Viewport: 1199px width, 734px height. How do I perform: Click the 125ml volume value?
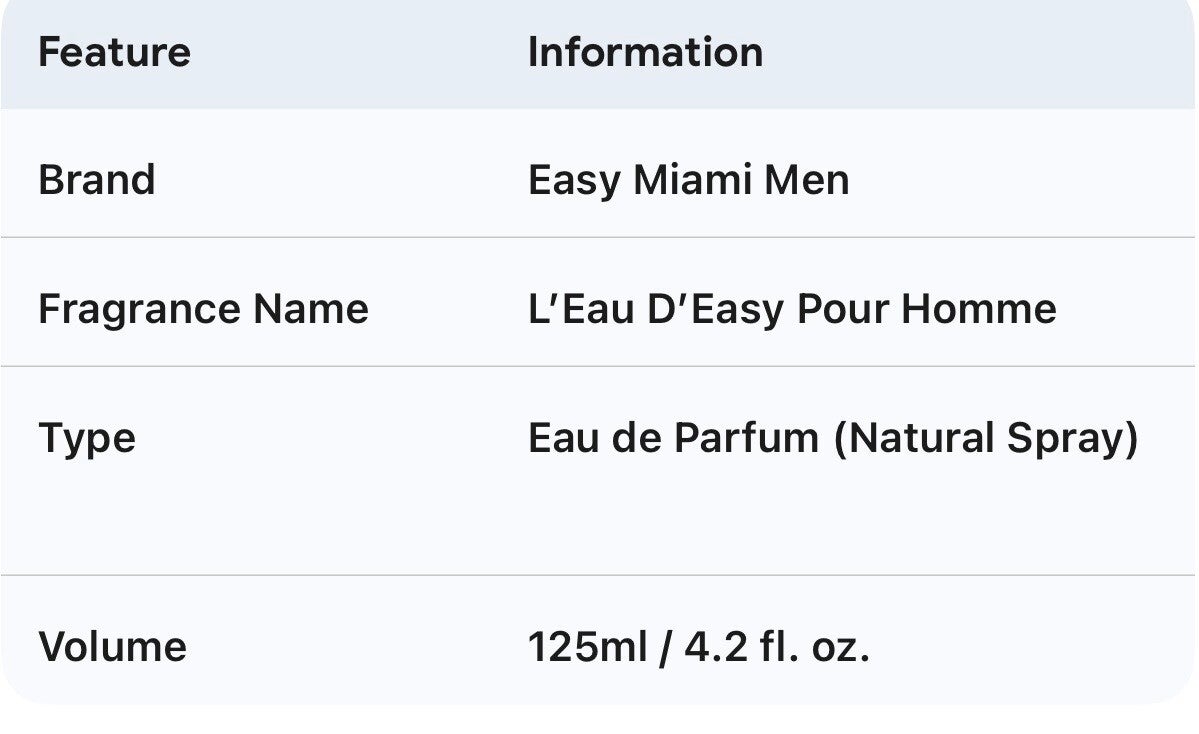[x=588, y=647]
